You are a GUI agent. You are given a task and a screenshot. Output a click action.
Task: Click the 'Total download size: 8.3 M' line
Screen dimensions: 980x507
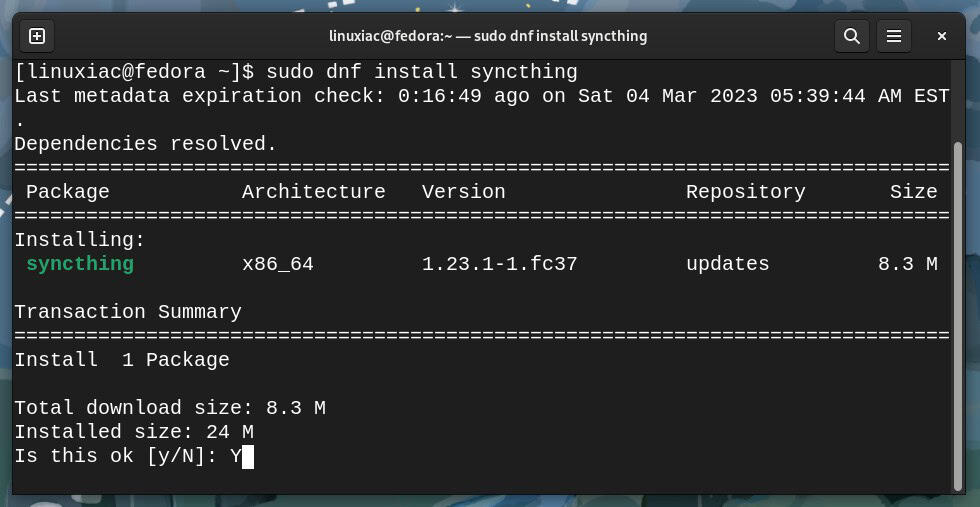(170, 408)
